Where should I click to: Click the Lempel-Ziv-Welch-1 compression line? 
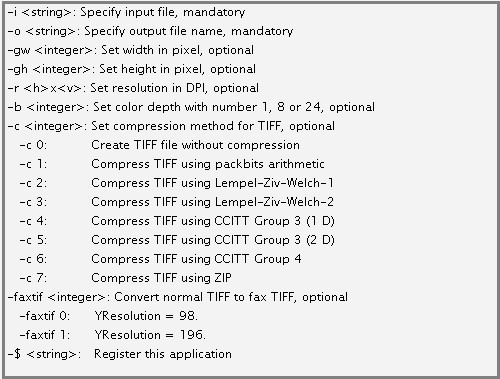tap(177, 183)
